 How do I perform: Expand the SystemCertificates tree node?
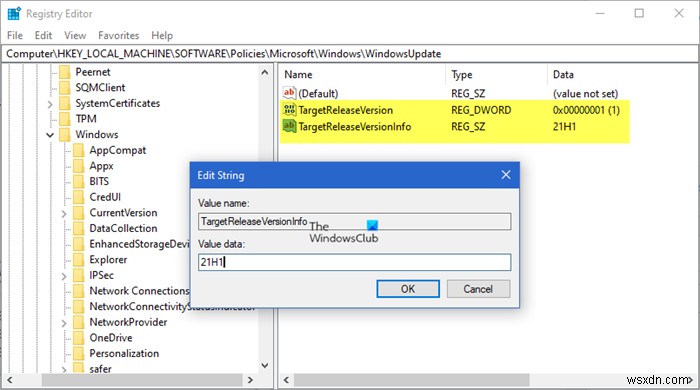pyautogui.click(x=50, y=104)
